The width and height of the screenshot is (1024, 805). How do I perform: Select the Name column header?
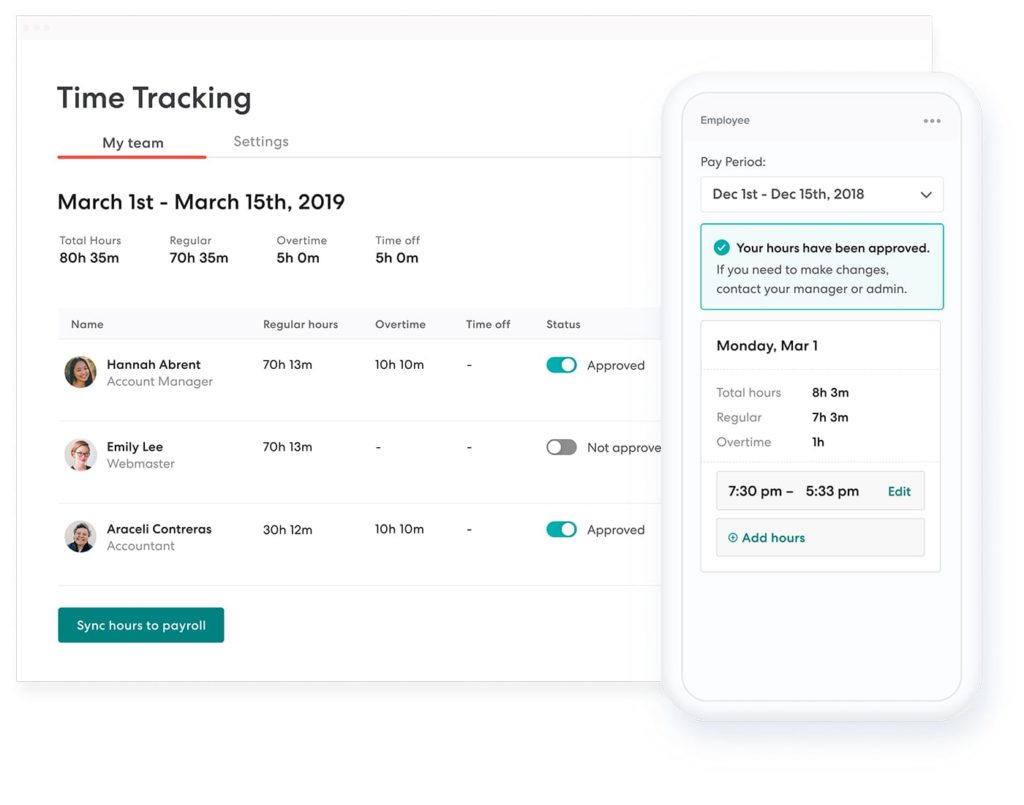(x=87, y=324)
